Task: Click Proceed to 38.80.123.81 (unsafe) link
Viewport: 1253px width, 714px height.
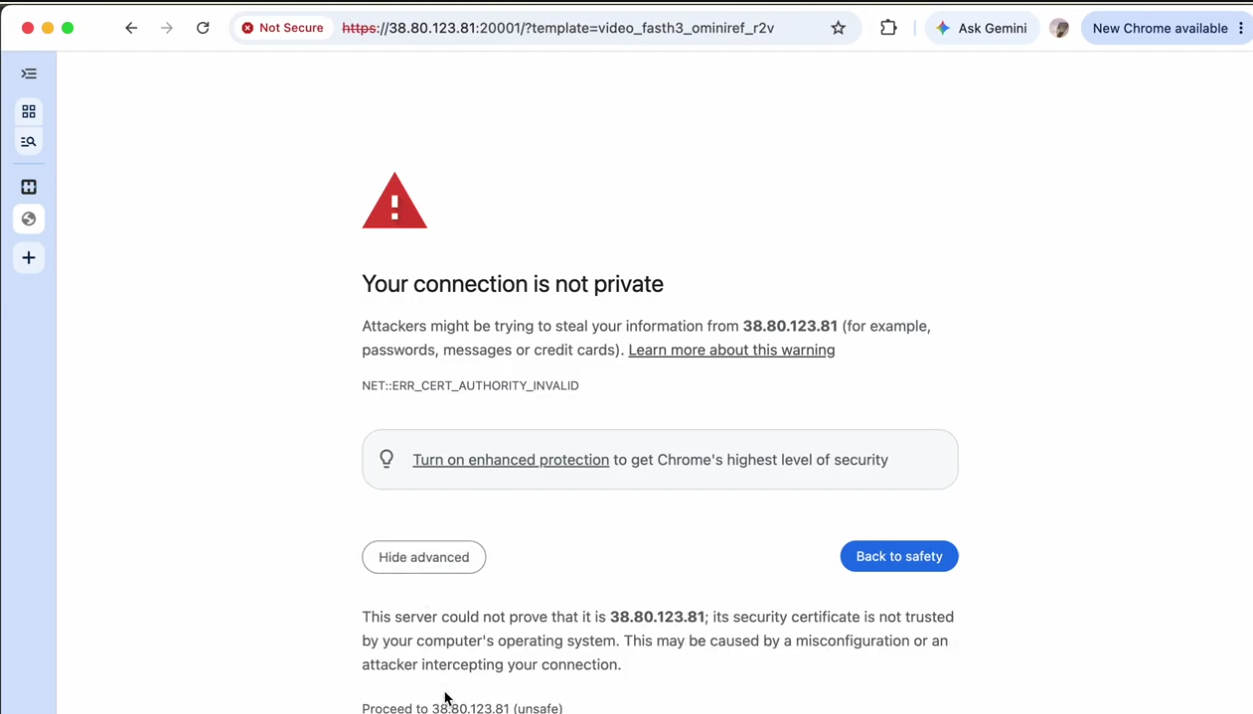Action: click(x=462, y=708)
